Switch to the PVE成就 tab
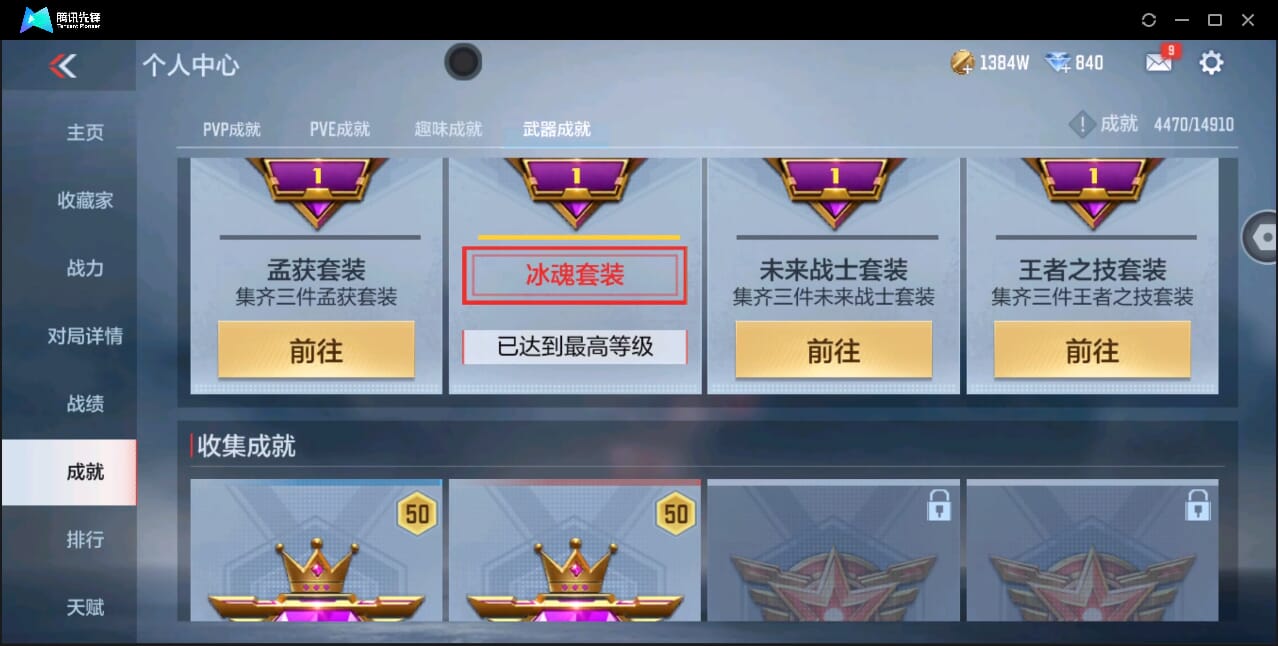The height and width of the screenshot is (646, 1278). [x=339, y=129]
